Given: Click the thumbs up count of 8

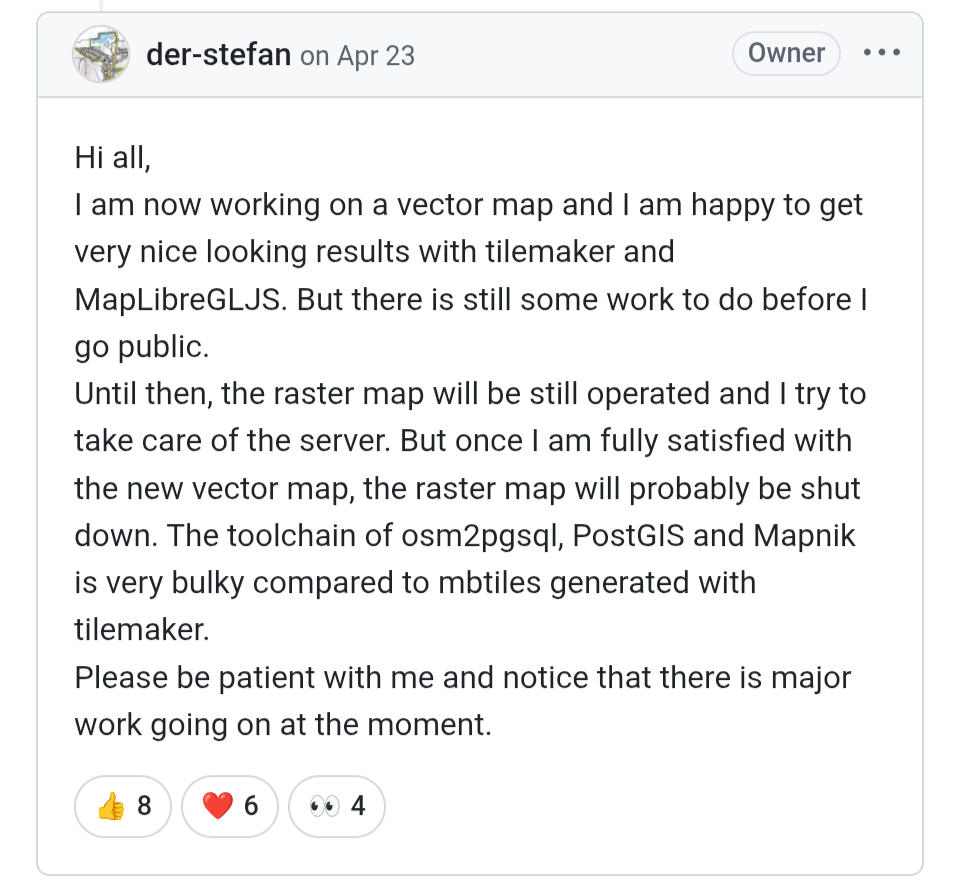Looking at the screenshot, I should pos(144,806).
